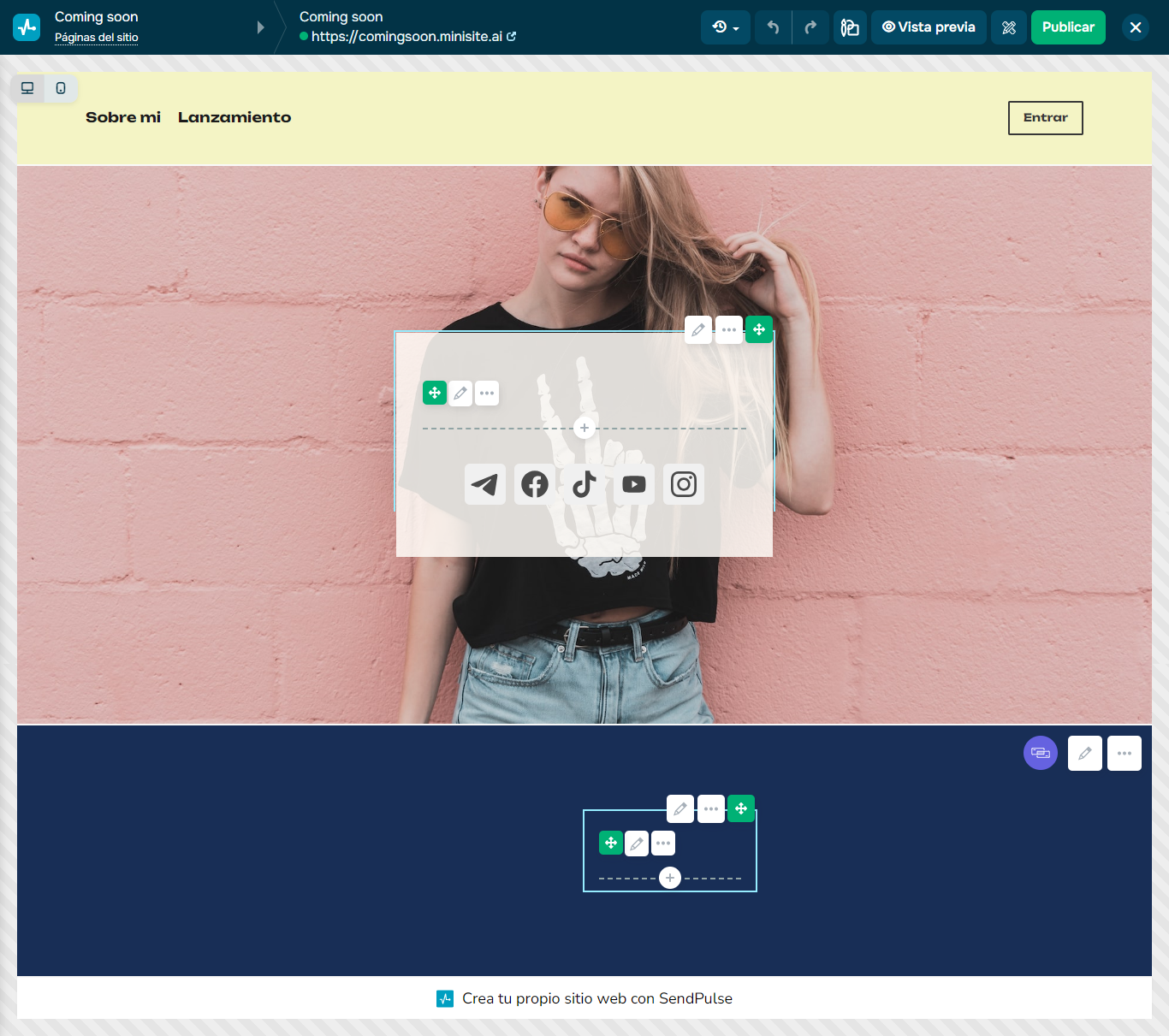Open the Lanzamiento menu item
This screenshot has width=1169, height=1036.
point(234,117)
